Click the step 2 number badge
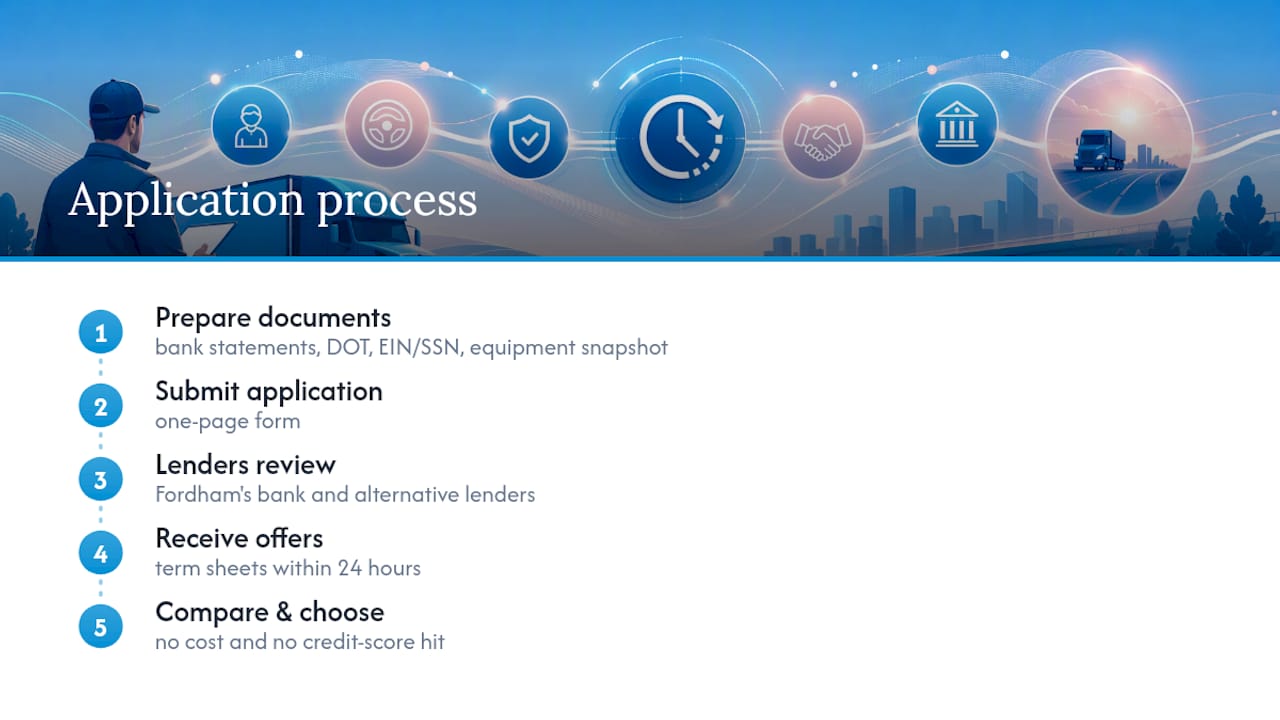The image size is (1280, 720). 101,407
